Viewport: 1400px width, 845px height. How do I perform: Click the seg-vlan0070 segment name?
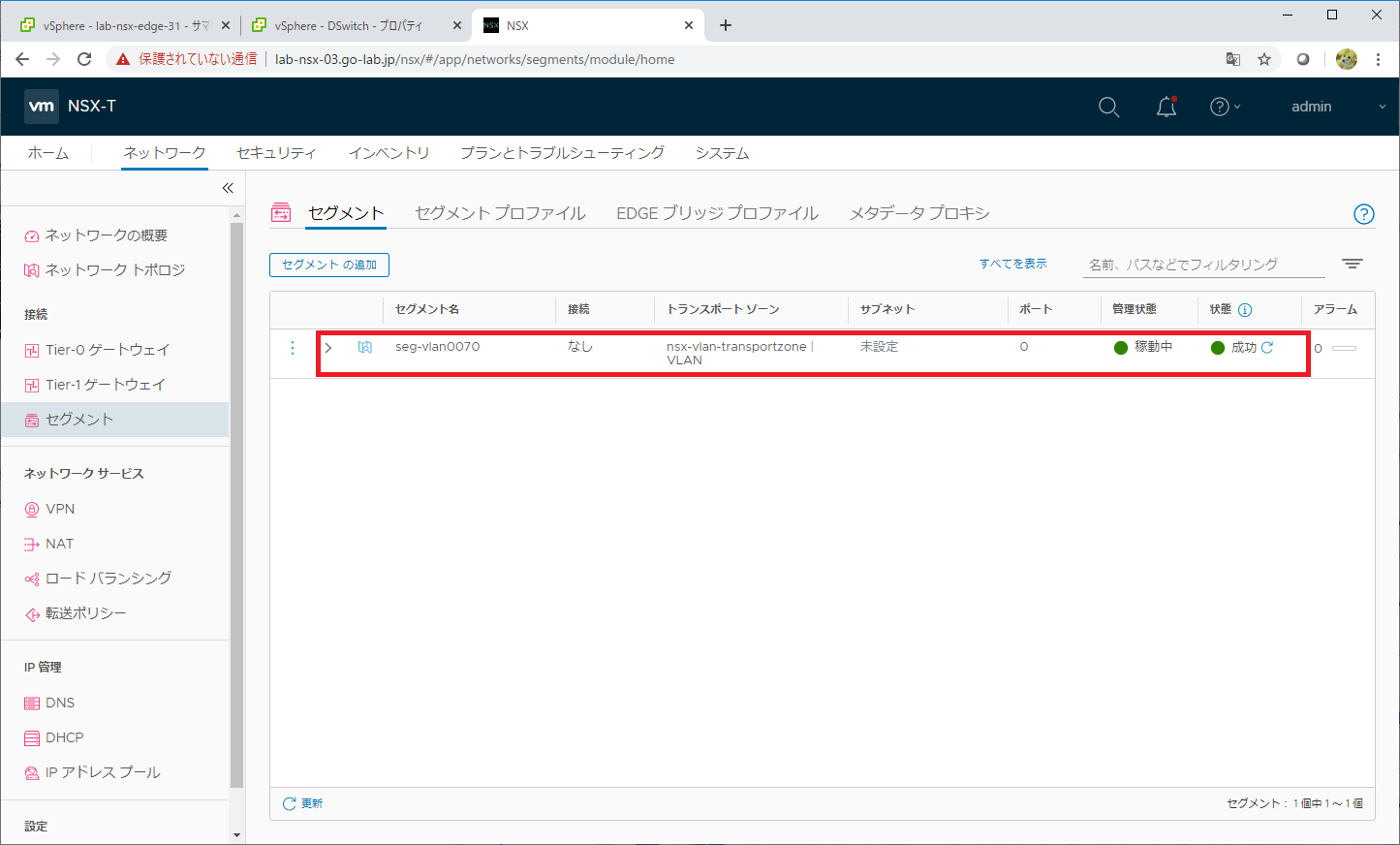pos(437,347)
